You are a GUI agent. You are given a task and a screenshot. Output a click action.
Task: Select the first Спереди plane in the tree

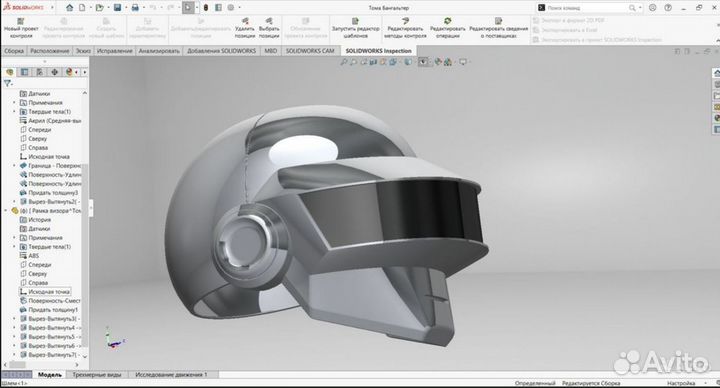pyautogui.click(x=35, y=129)
